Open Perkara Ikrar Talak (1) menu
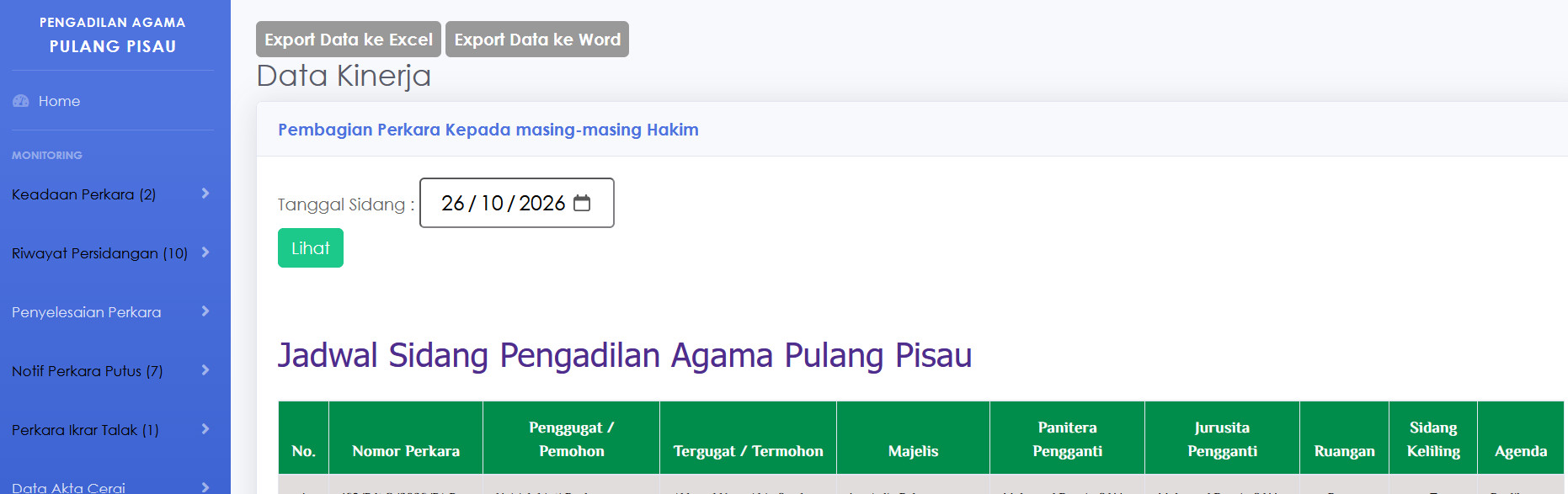The image size is (1568, 494). point(113,430)
